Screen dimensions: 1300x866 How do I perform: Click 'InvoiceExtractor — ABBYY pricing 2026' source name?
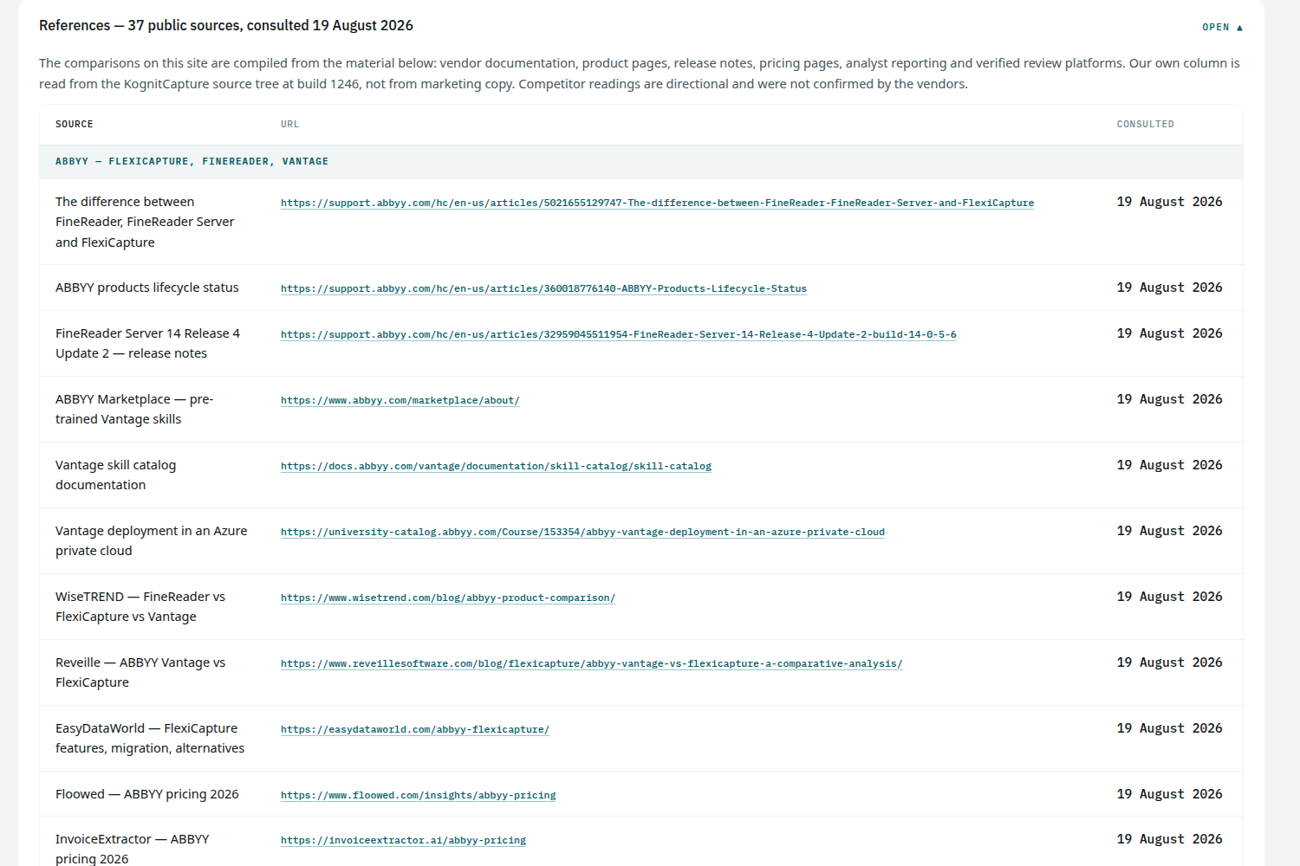coord(132,849)
